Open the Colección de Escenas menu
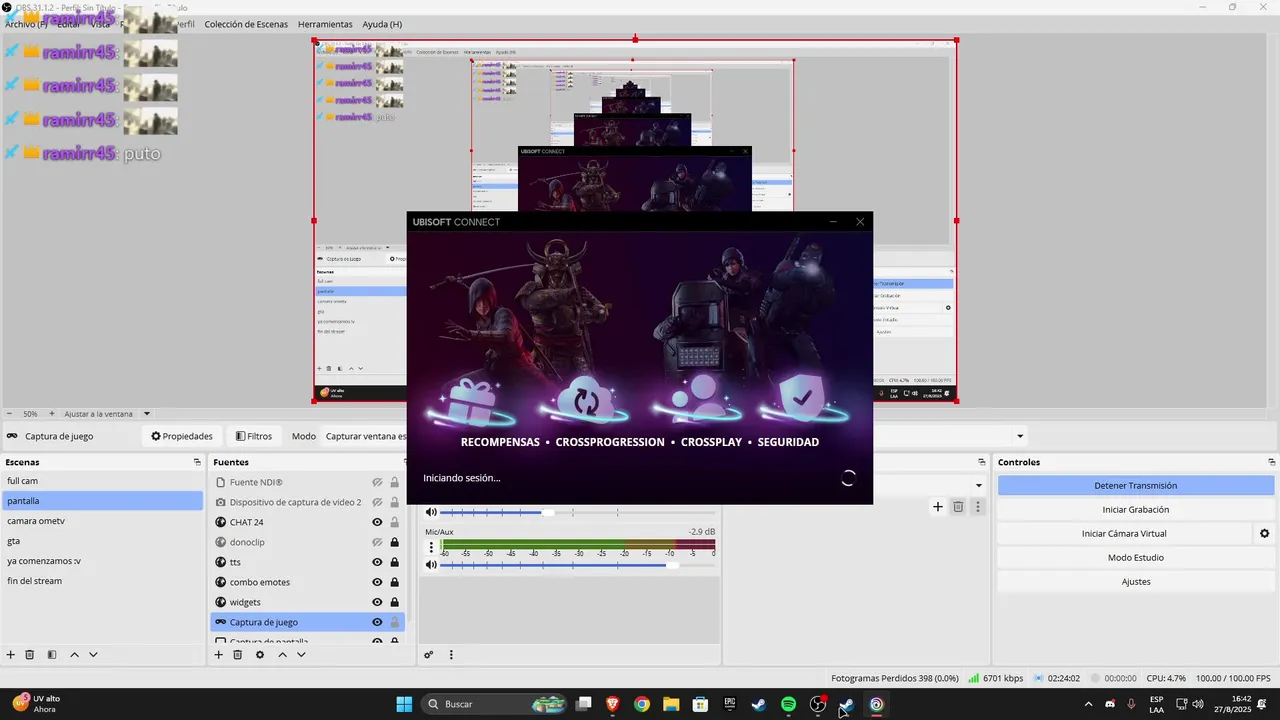This screenshot has height=720, width=1280. pos(246,24)
